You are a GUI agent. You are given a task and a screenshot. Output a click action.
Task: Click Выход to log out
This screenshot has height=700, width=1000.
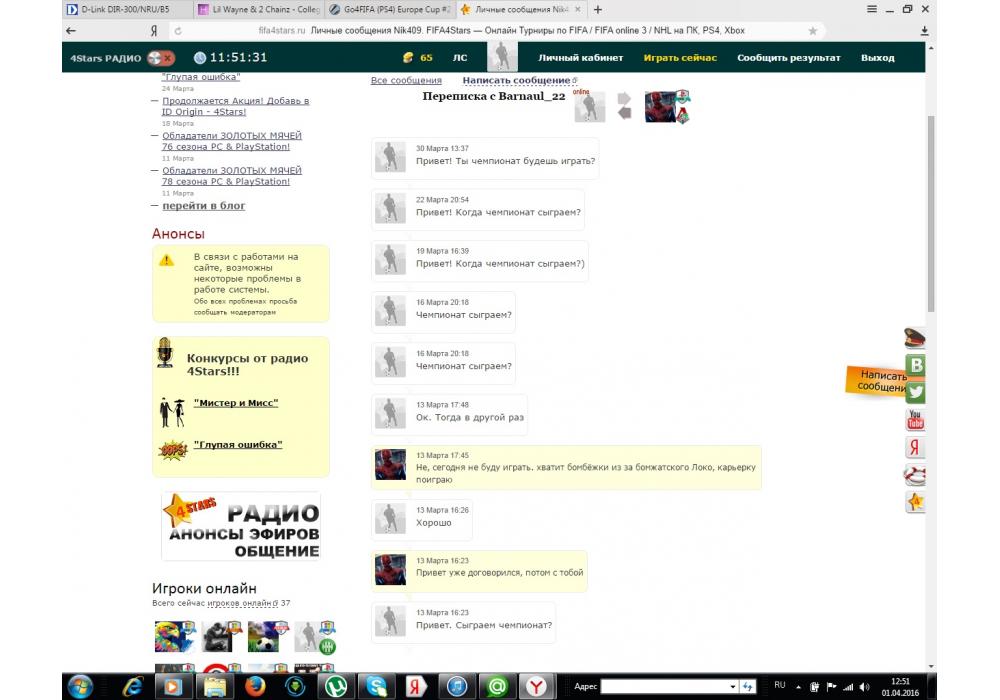(x=878, y=57)
